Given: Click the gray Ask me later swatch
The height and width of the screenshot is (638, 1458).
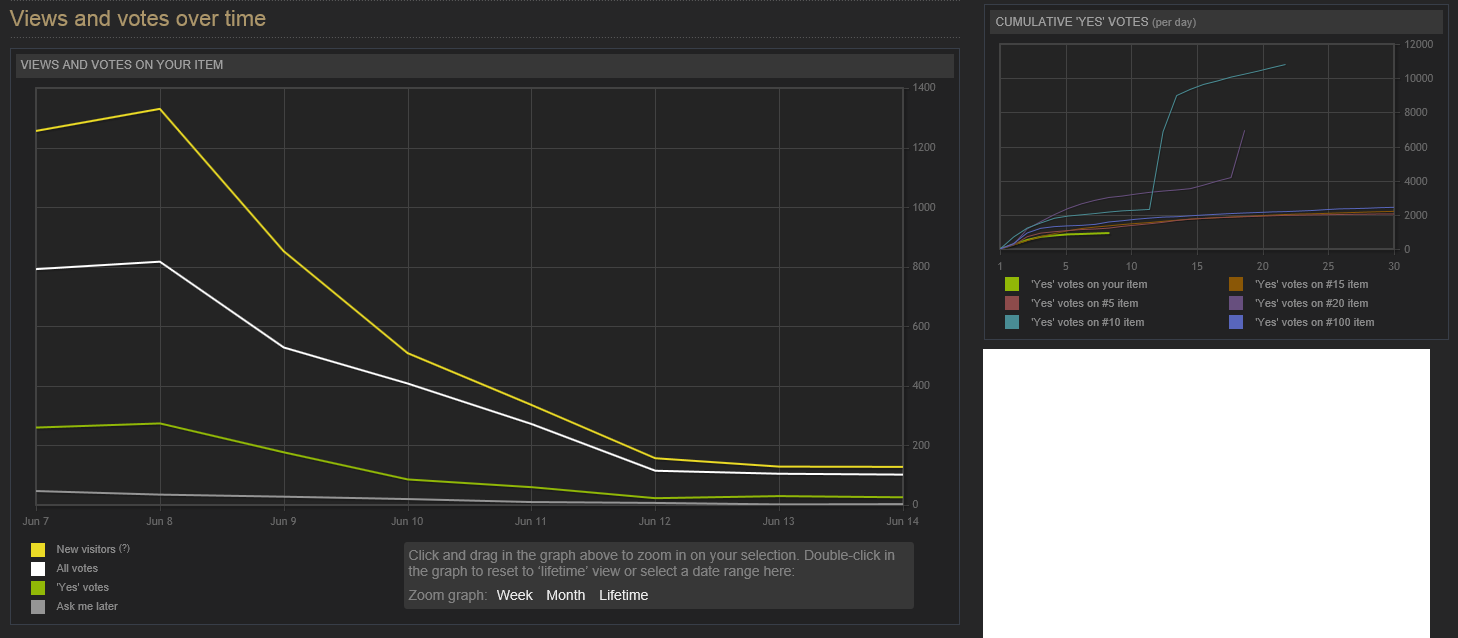Looking at the screenshot, I should (38, 607).
